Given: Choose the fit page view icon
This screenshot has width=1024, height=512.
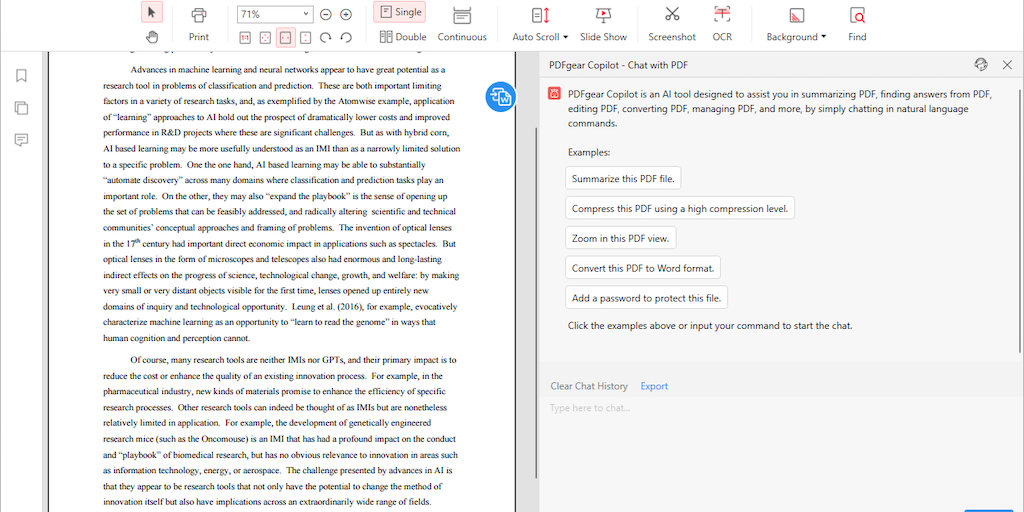Looking at the screenshot, I should [x=265, y=37].
